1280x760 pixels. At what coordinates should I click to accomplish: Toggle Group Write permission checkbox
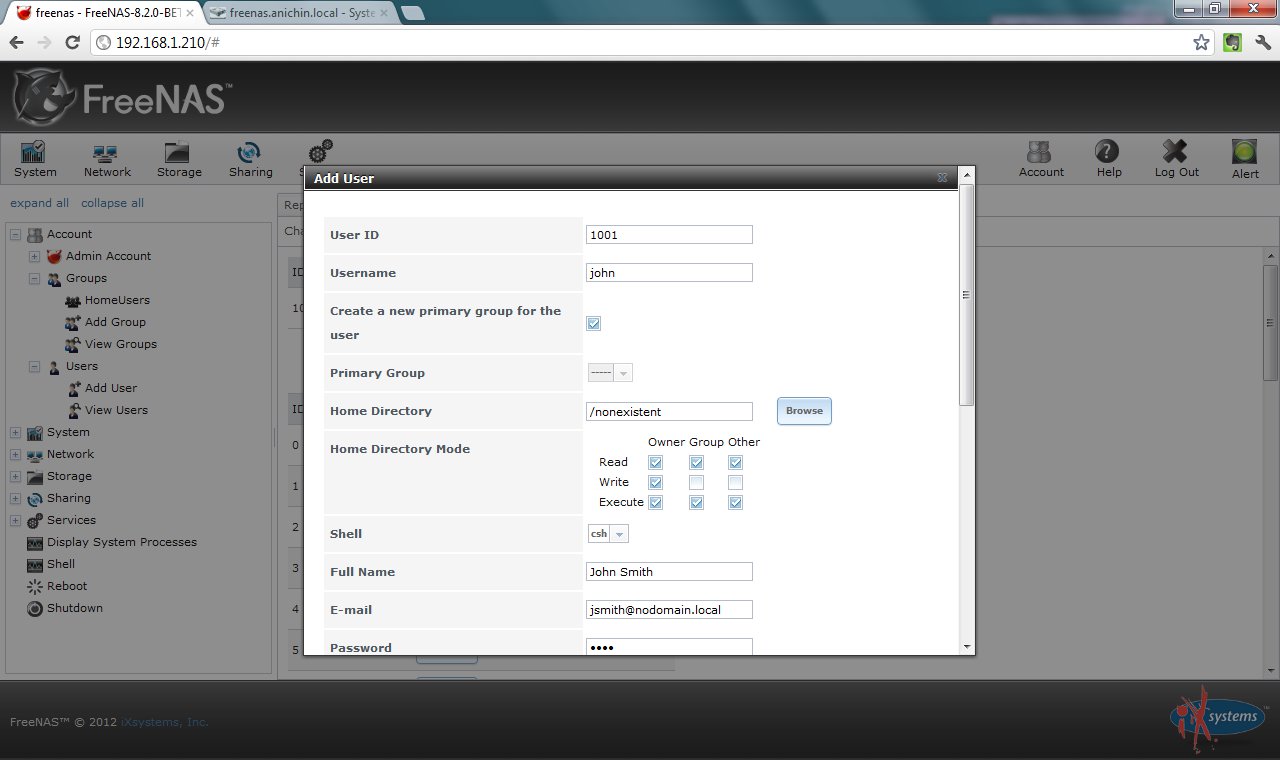pyautogui.click(x=696, y=482)
